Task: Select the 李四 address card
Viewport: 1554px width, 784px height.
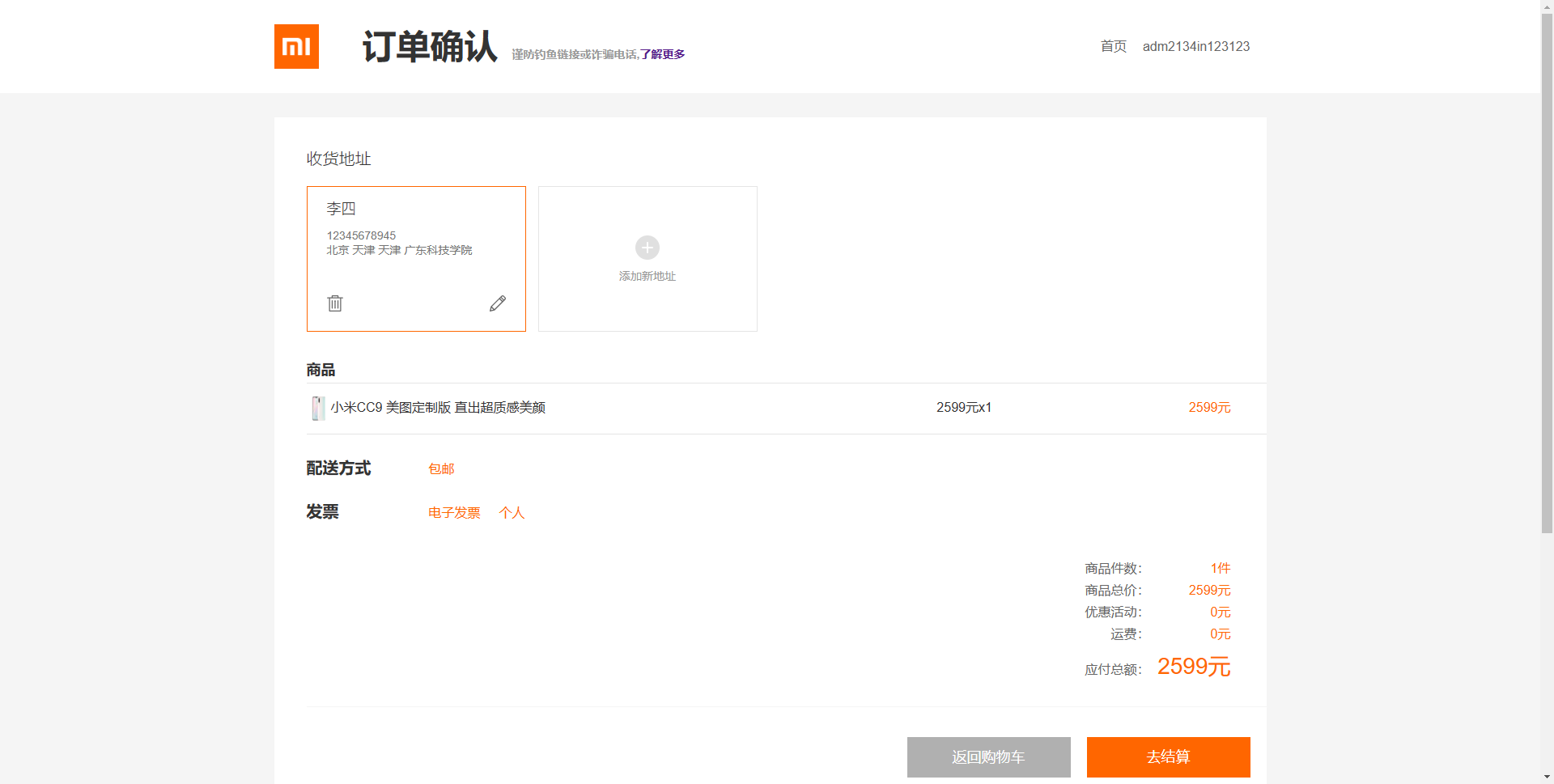Action: coord(416,259)
